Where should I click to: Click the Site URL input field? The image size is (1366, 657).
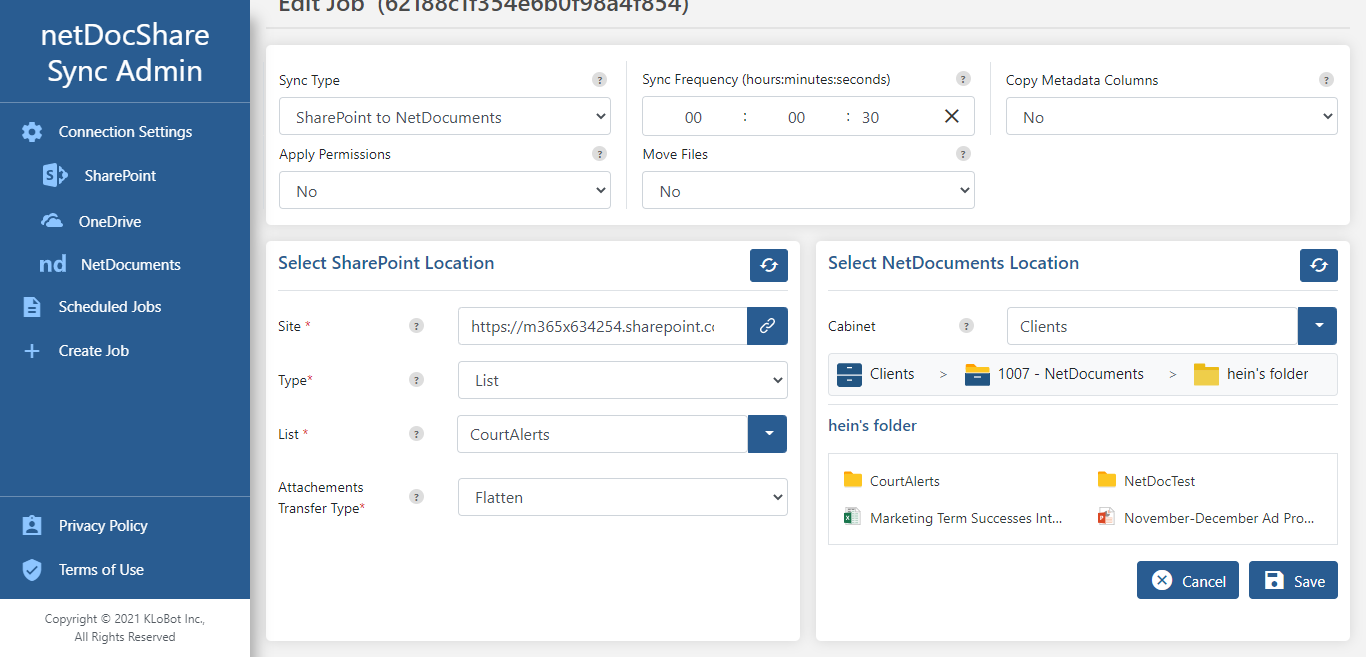602,326
